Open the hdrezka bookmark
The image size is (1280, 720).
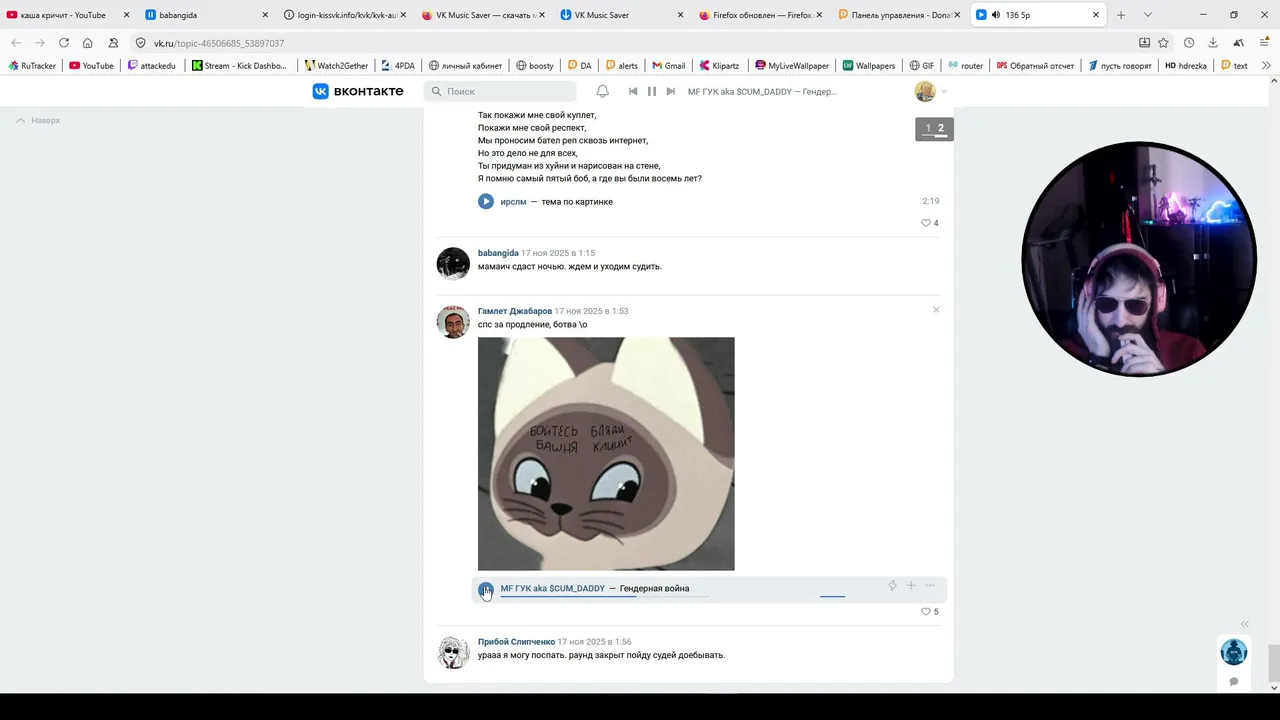[x=1186, y=66]
